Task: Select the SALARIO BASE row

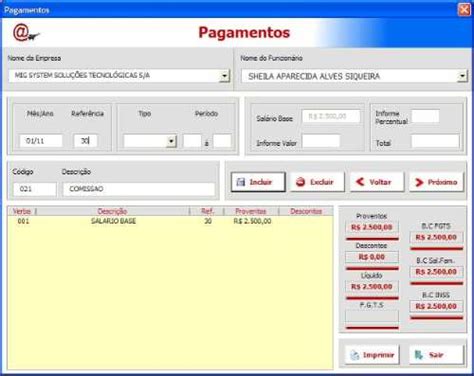Action: [170, 221]
